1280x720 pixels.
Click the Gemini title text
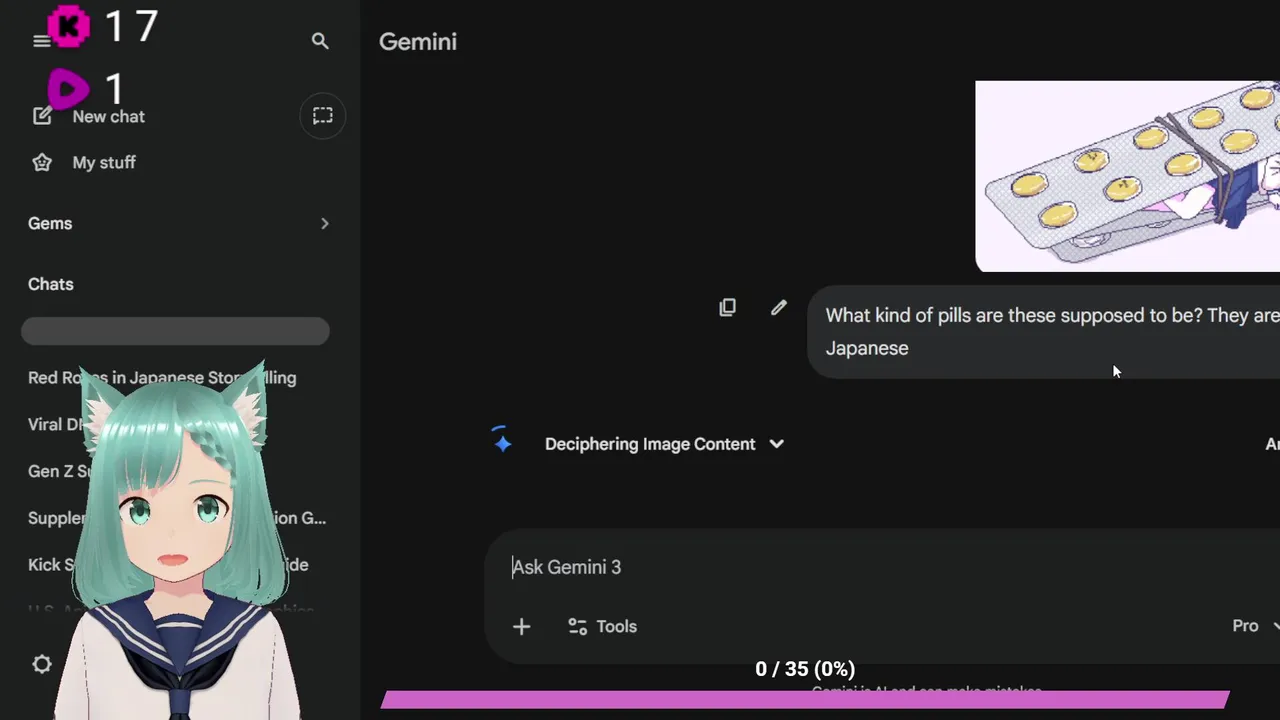pos(418,42)
